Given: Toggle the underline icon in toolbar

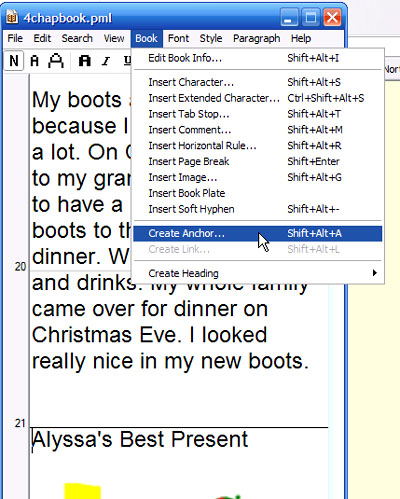Looking at the screenshot, I should [x=127, y=60].
